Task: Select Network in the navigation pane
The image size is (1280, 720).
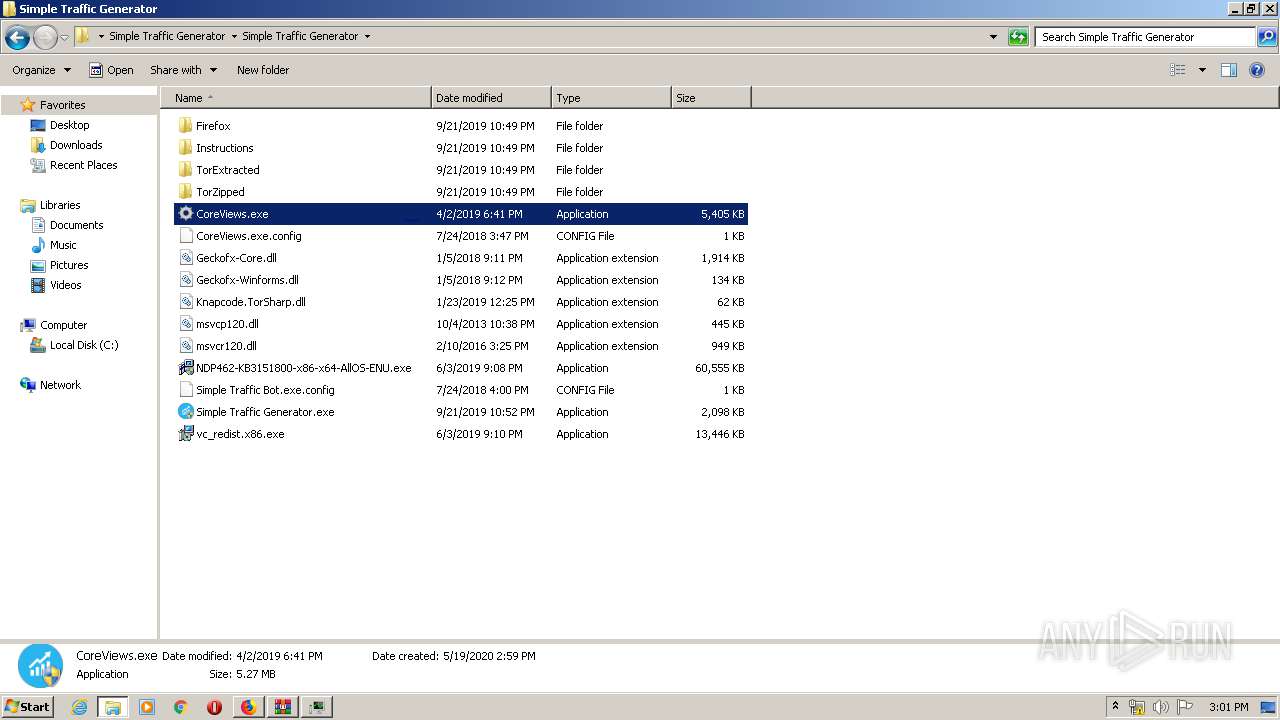Action: pos(60,385)
